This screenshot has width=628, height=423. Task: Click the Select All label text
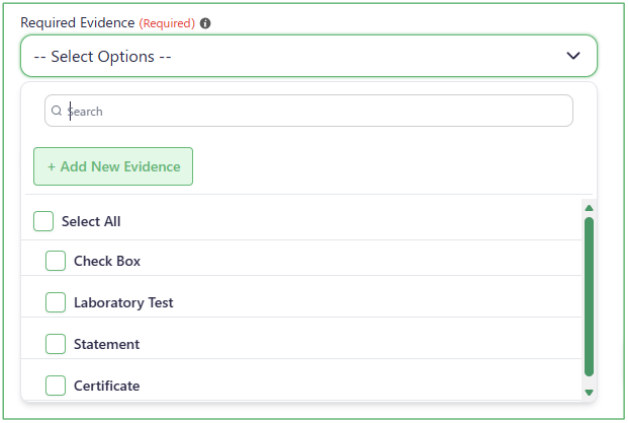[91, 221]
